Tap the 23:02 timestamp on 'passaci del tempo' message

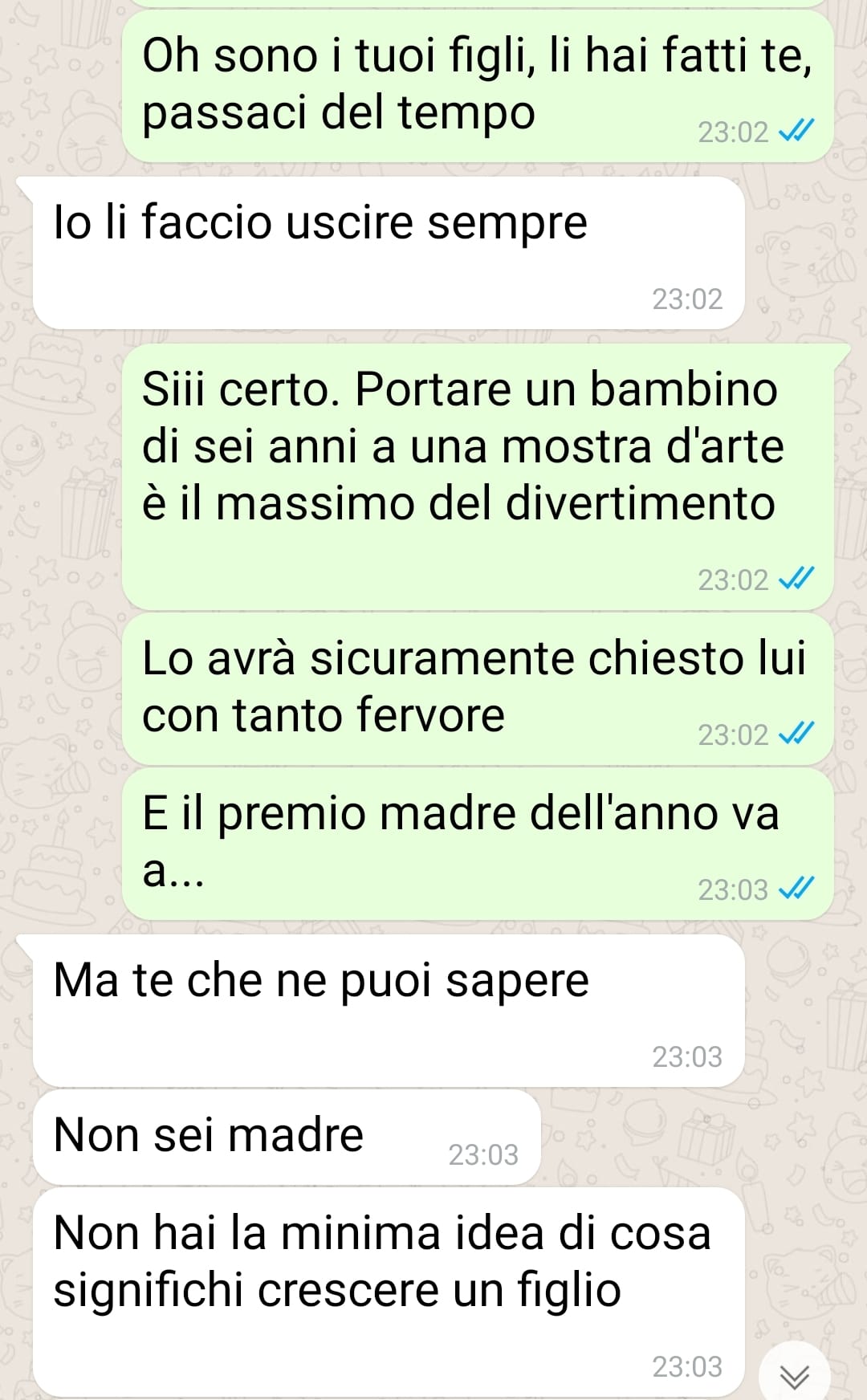click(x=733, y=132)
